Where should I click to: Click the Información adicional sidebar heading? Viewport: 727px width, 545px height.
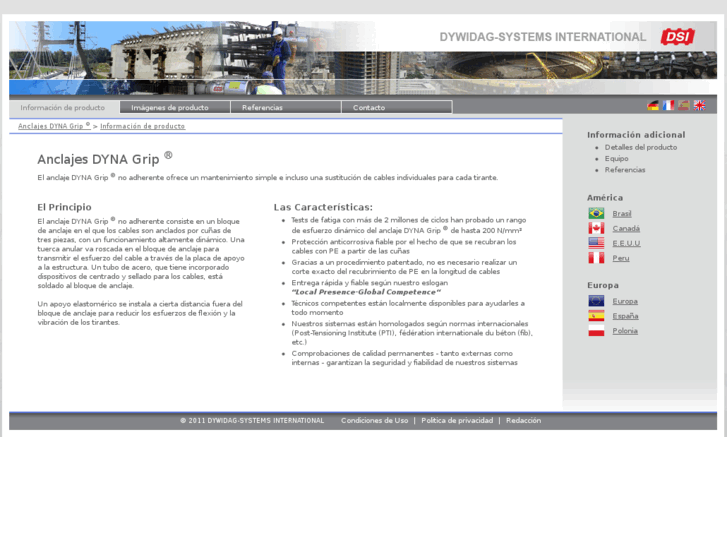tap(636, 135)
